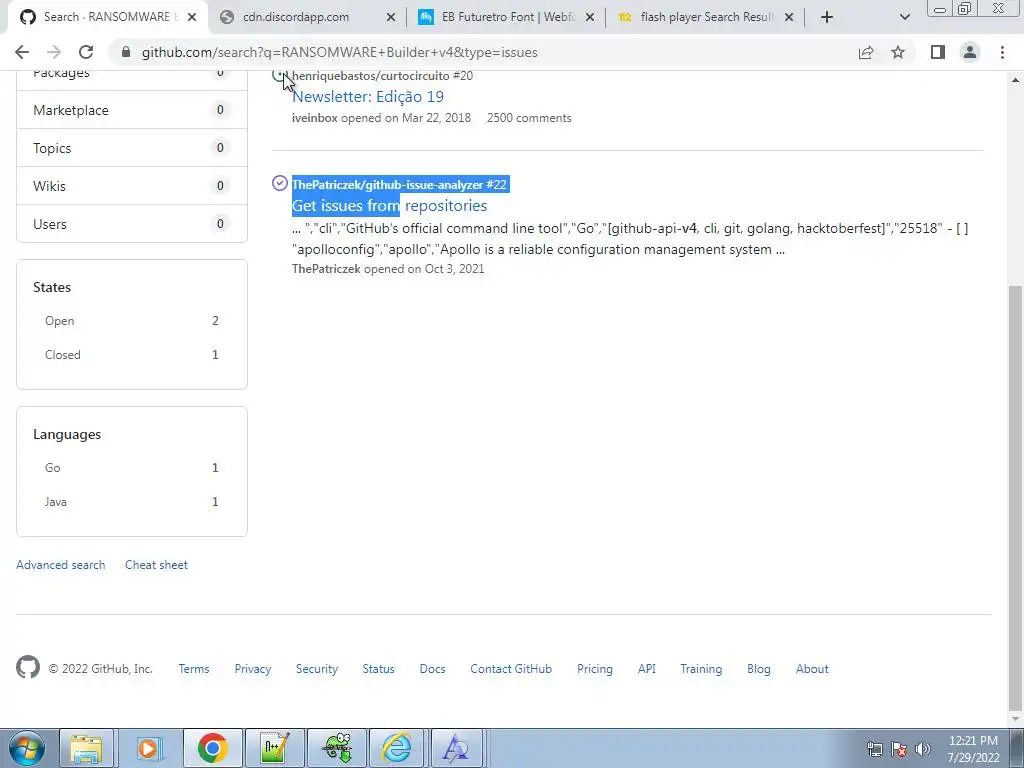Click the network tray icon

point(874,749)
